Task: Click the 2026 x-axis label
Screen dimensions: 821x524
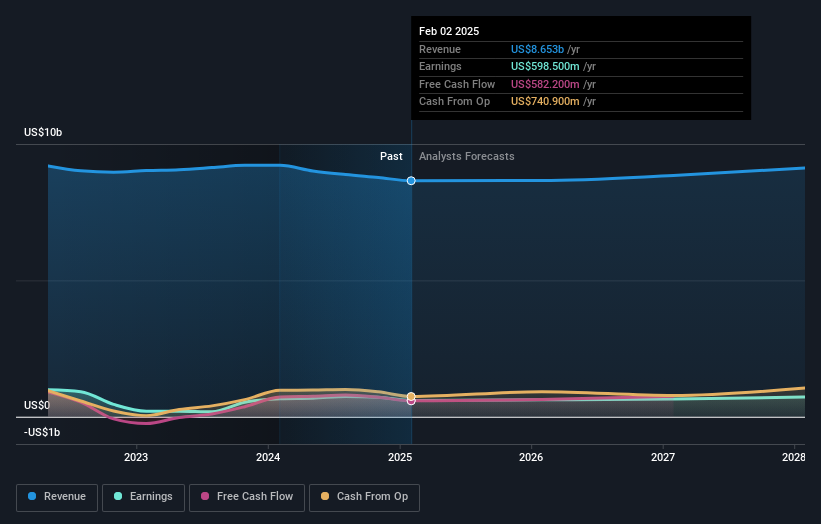Action: (x=531, y=457)
